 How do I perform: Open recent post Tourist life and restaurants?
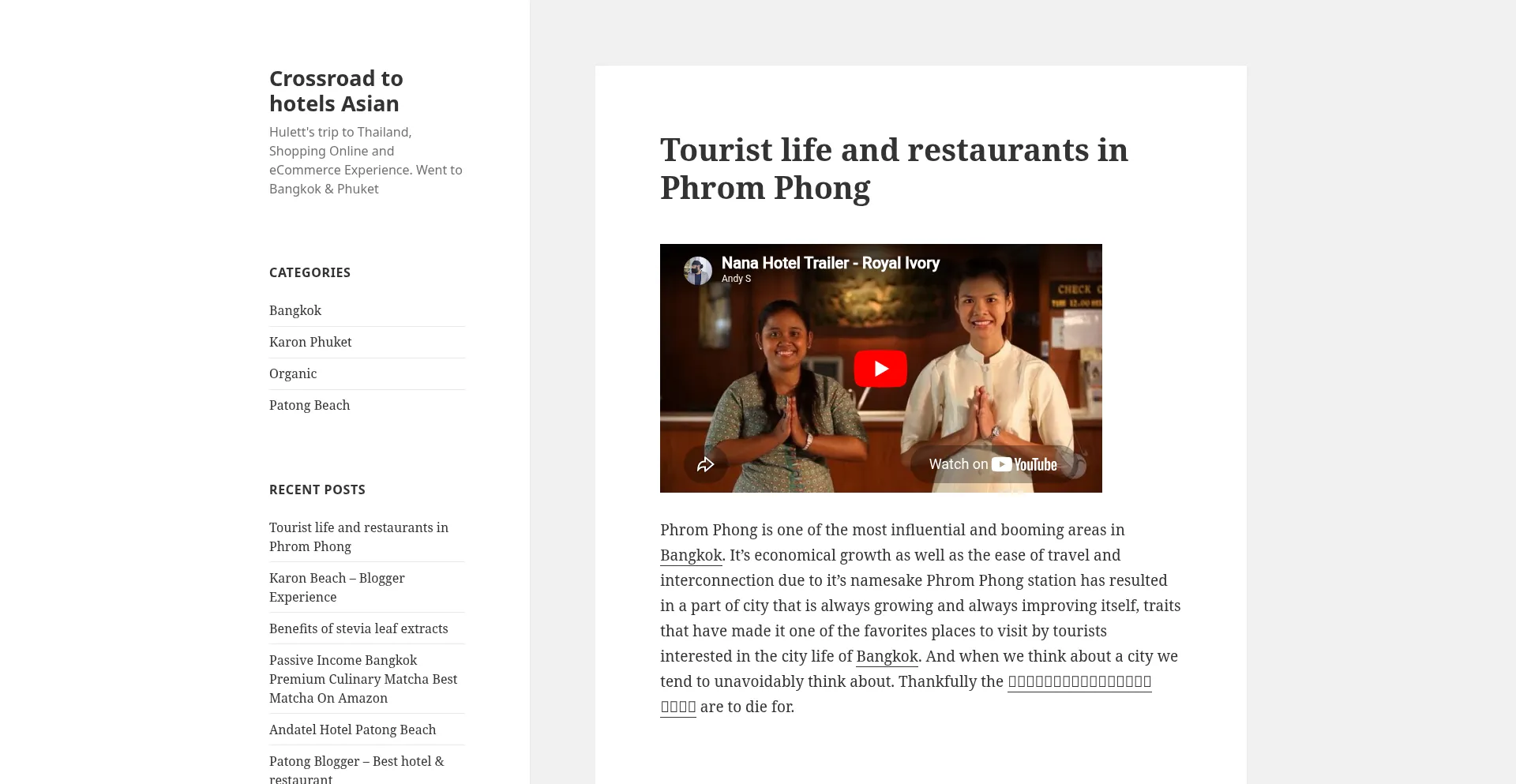[358, 537]
